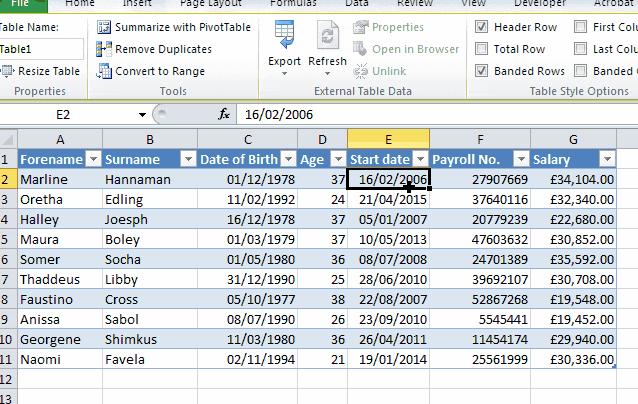Open the Start date filter dropdown

point(421,159)
